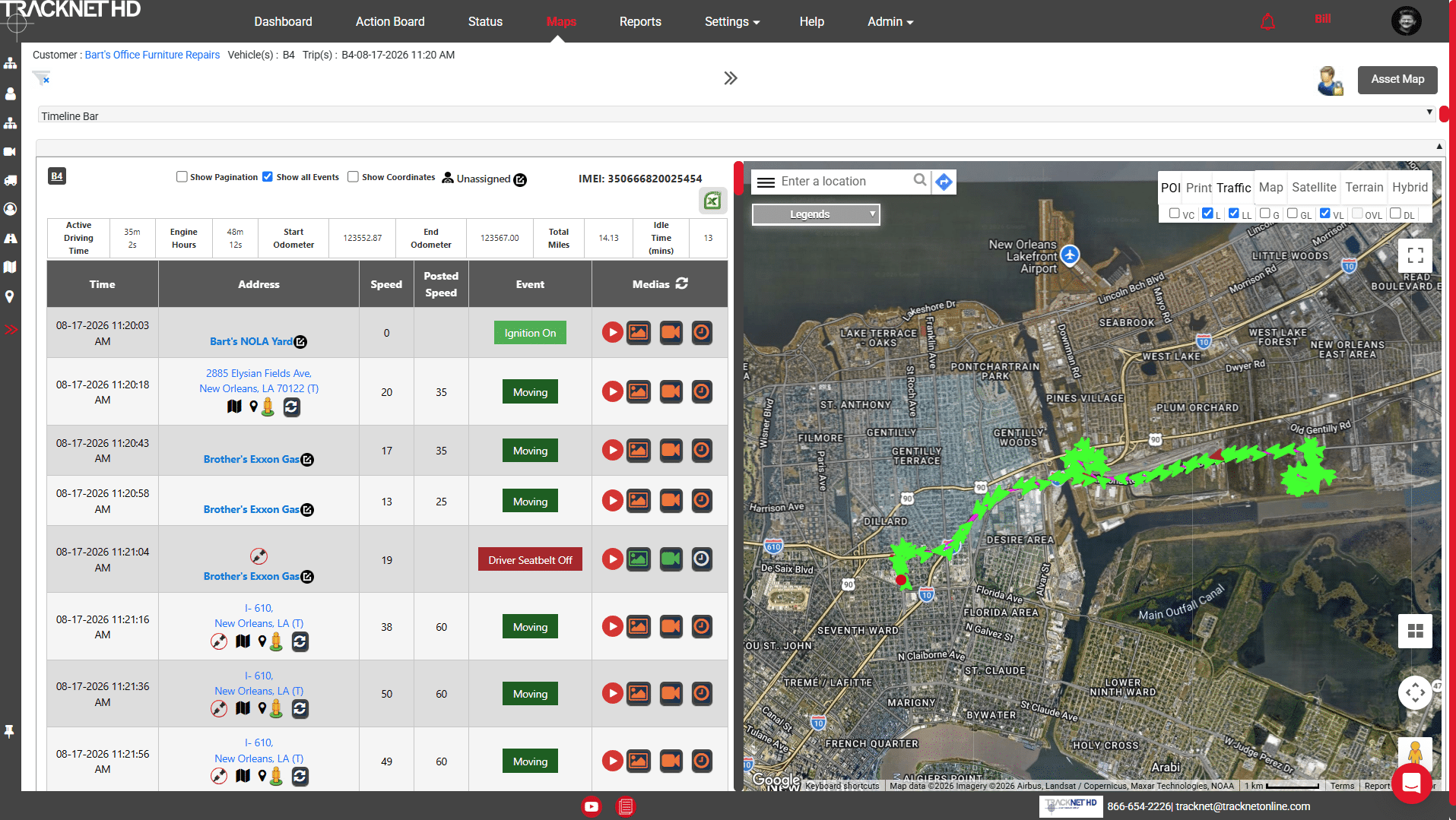
Task: Clear the filter using the funnel icon
Action: (x=41, y=78)
